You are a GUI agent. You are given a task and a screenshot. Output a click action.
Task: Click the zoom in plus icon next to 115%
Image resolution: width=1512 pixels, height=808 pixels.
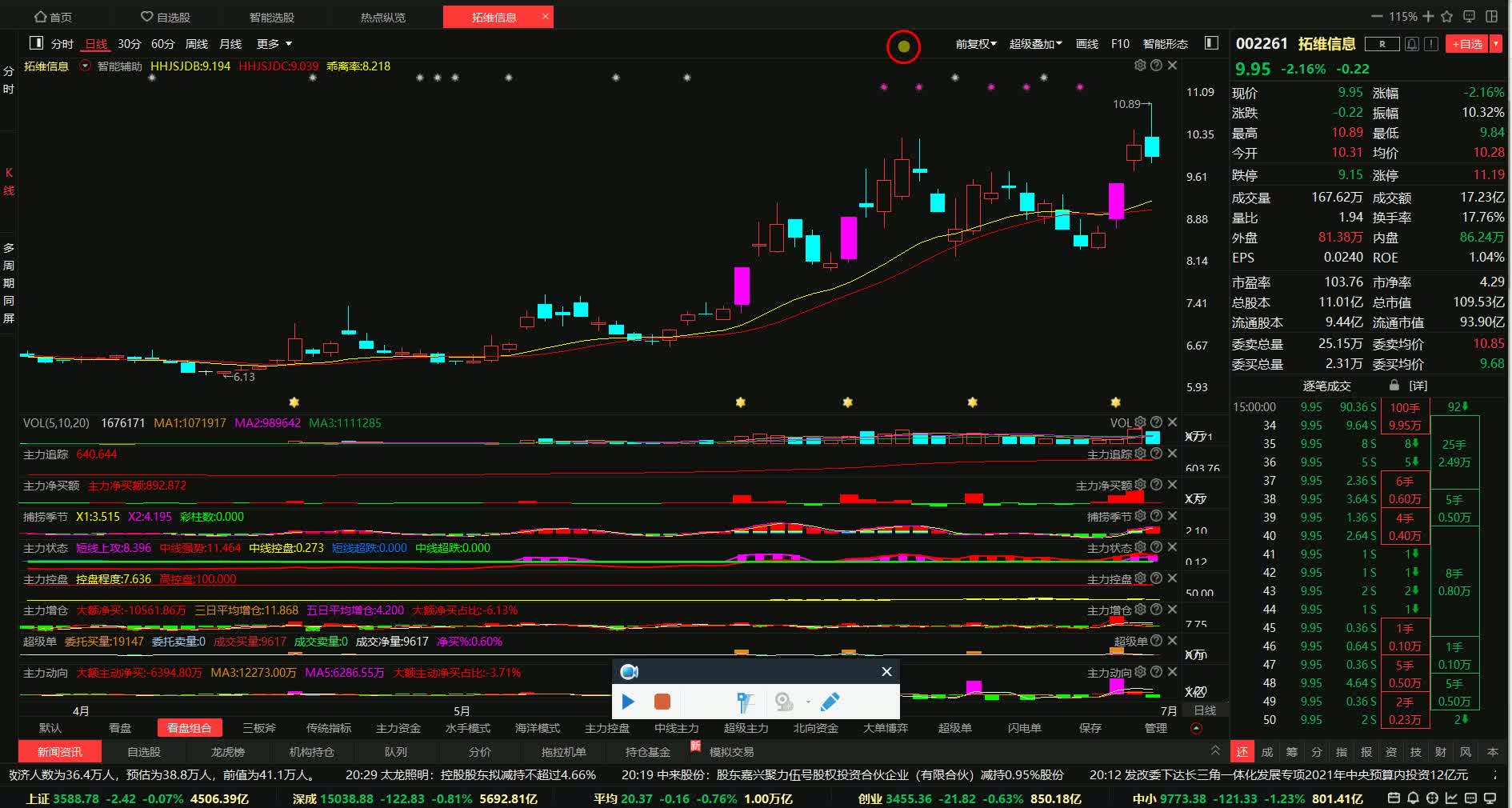tap(1428, 17)
